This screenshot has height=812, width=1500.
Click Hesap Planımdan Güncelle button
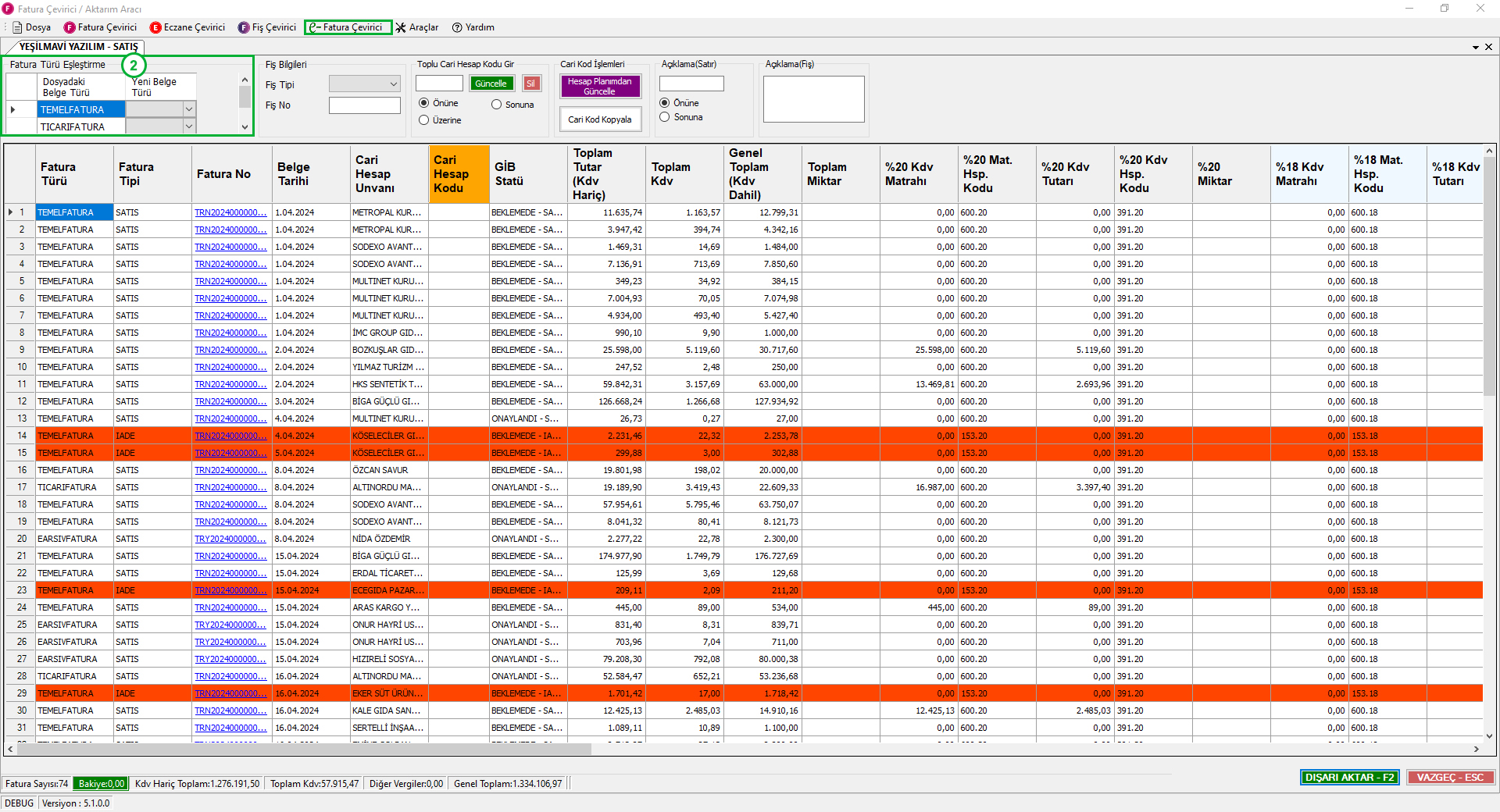pyautogui.click(x=599, y=86)
